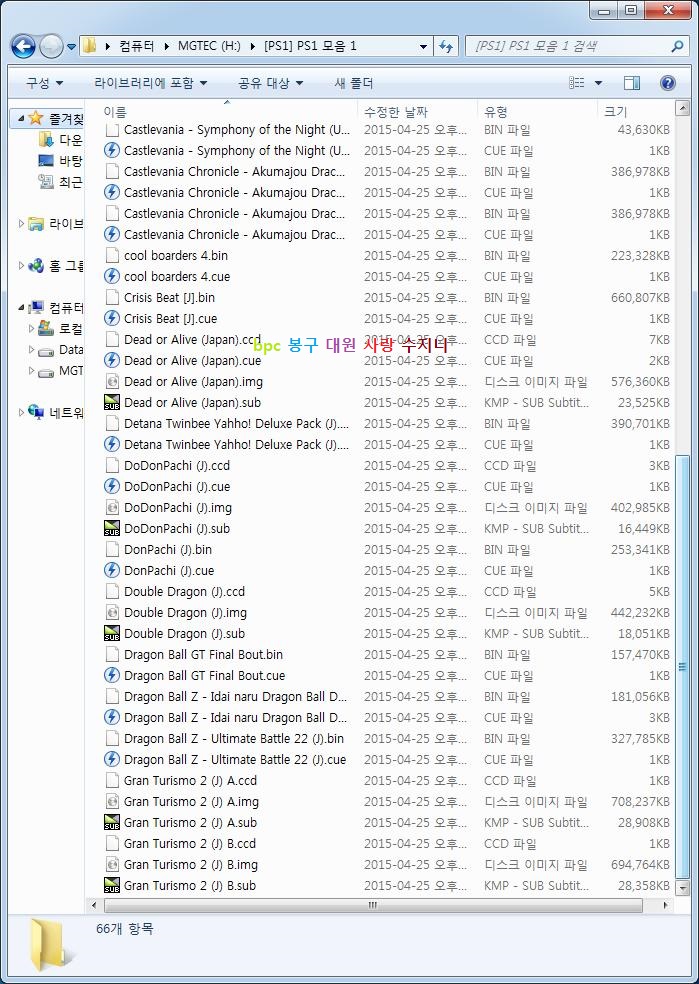The height and width of the screenshot is (984, 699).
Task: Open the 다운로드 folder in sidebar
Action: (x=60, y=139)
